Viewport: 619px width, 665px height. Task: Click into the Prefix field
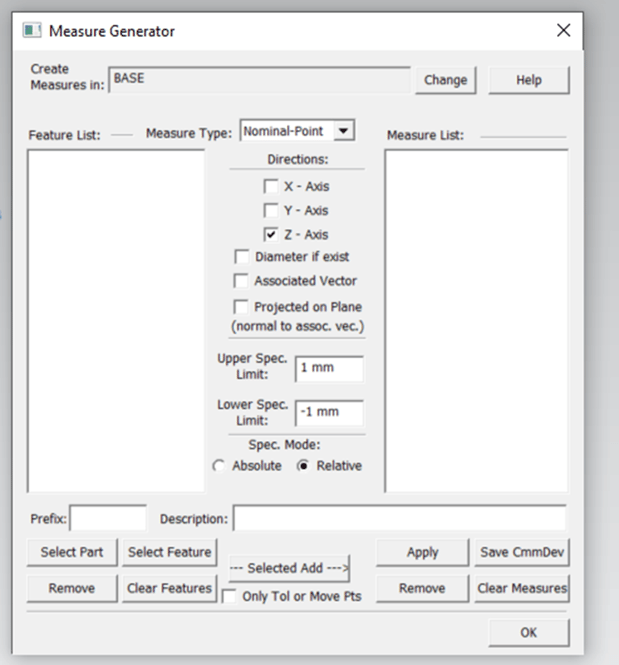[108, 517]
